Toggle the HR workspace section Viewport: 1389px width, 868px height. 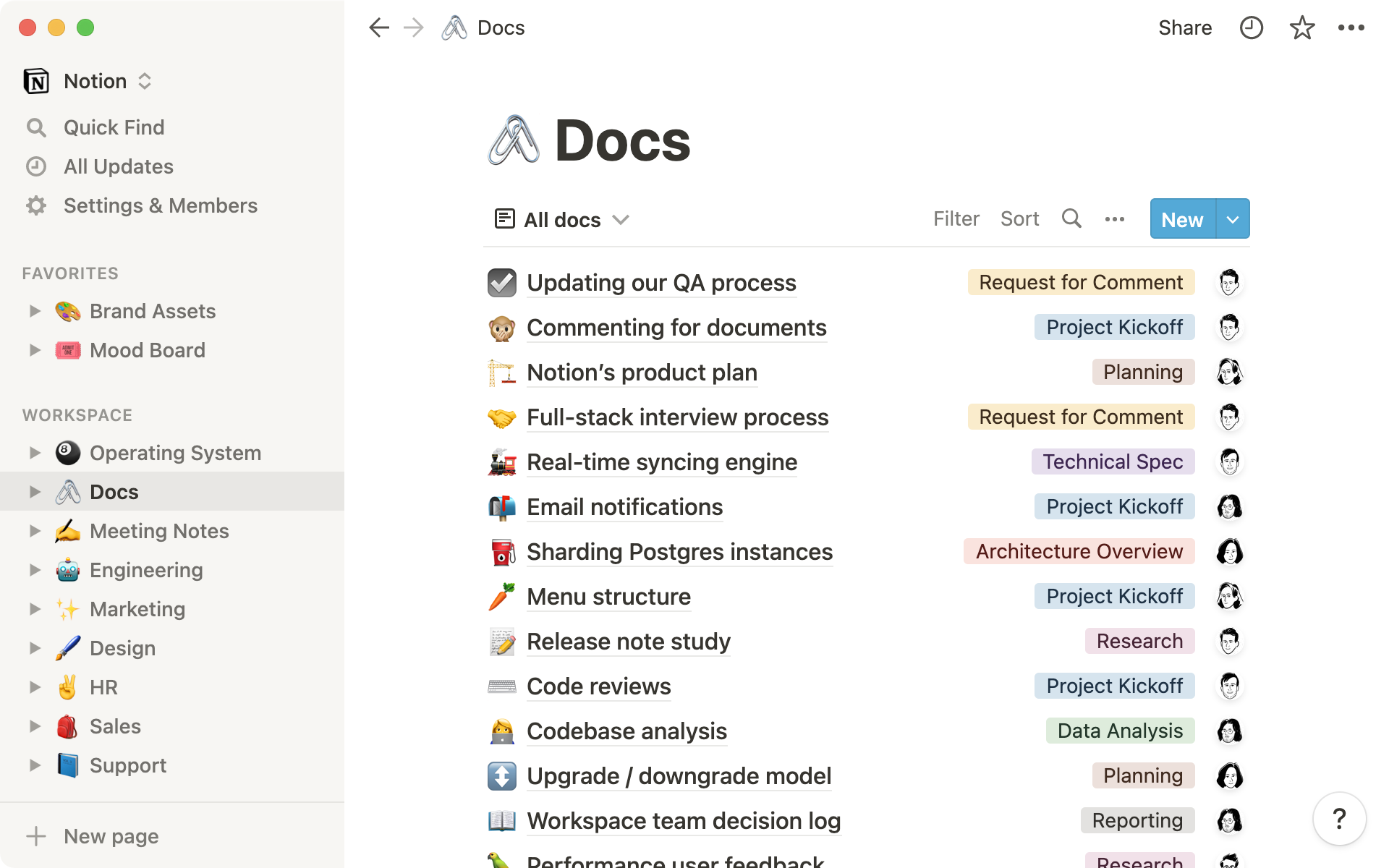point(33,687)
